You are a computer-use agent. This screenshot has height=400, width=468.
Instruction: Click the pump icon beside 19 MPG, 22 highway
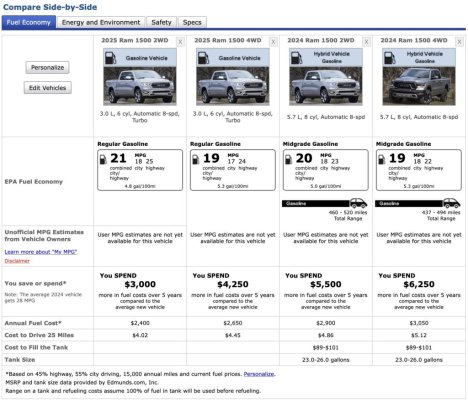click(382, 159)
